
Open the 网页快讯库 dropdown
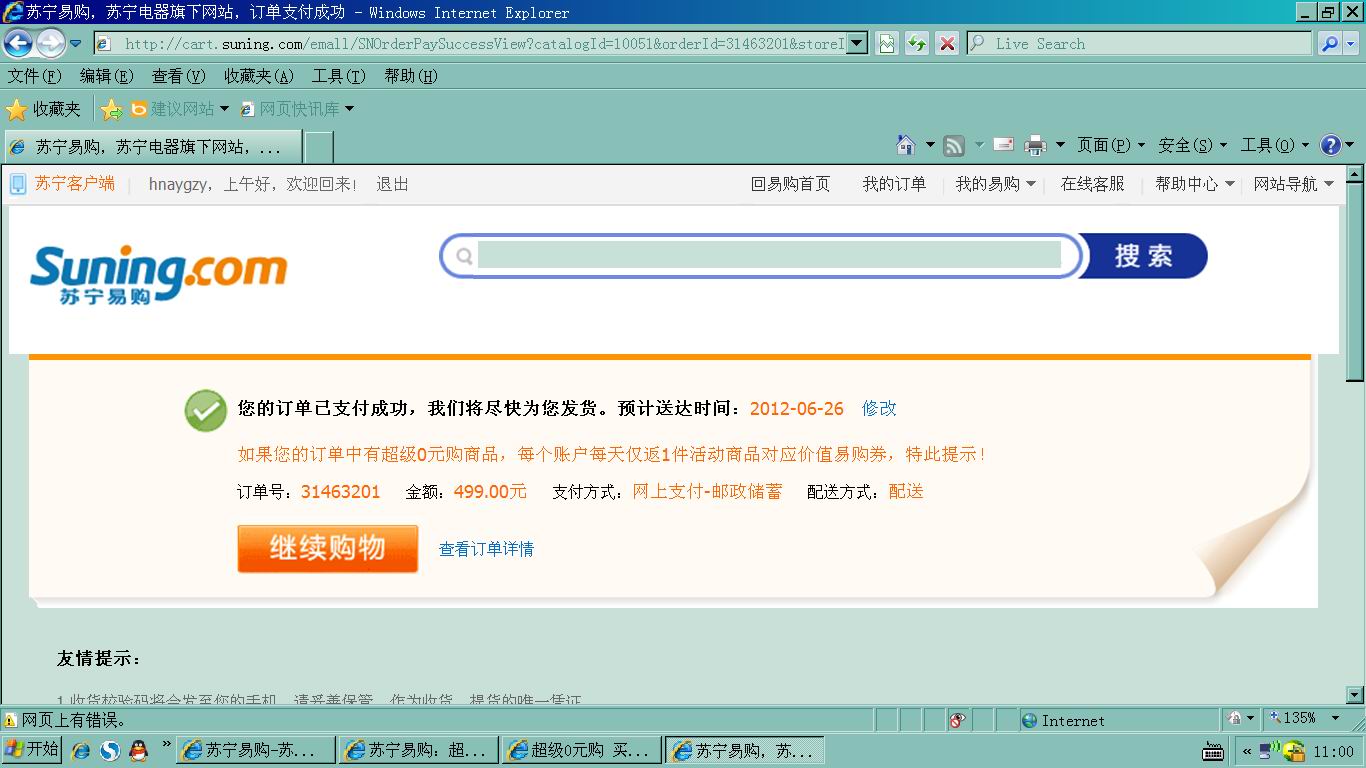297,109
